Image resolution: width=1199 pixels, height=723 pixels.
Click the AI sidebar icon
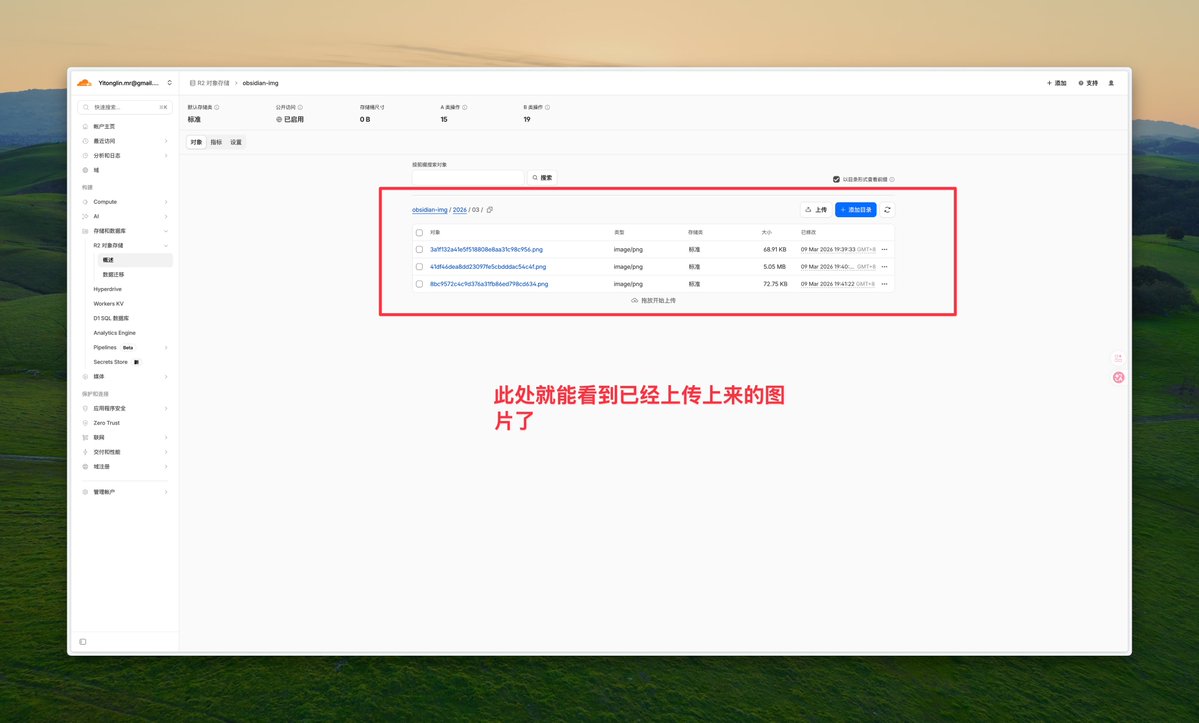click(85, 216)
